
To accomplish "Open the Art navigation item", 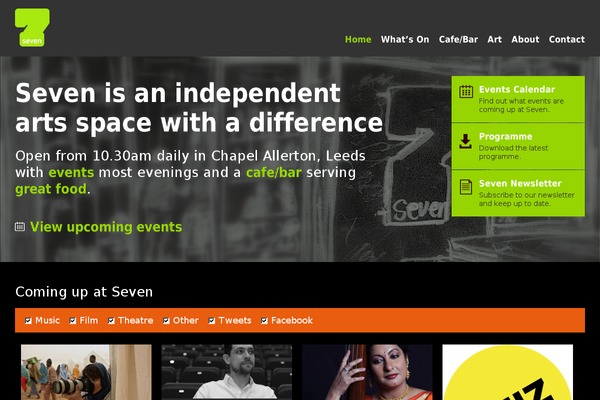I will pos(494,39).
